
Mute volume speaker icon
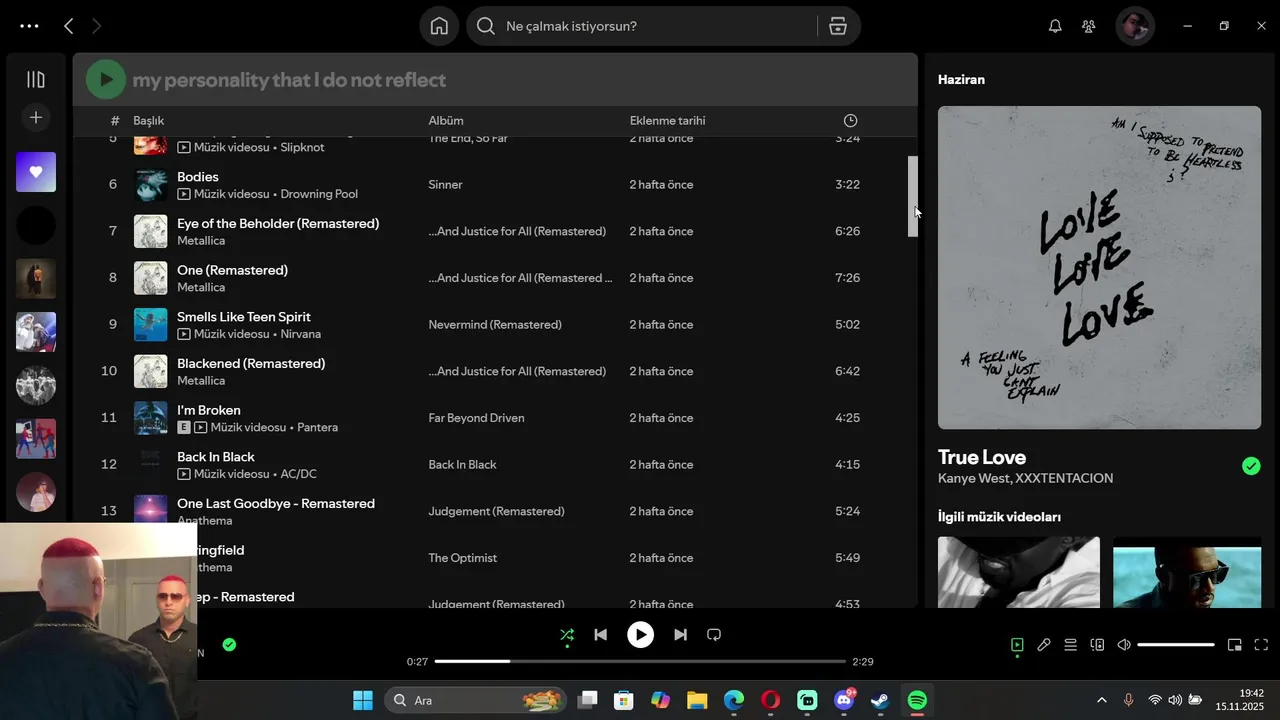click(x=1124, y=645)
